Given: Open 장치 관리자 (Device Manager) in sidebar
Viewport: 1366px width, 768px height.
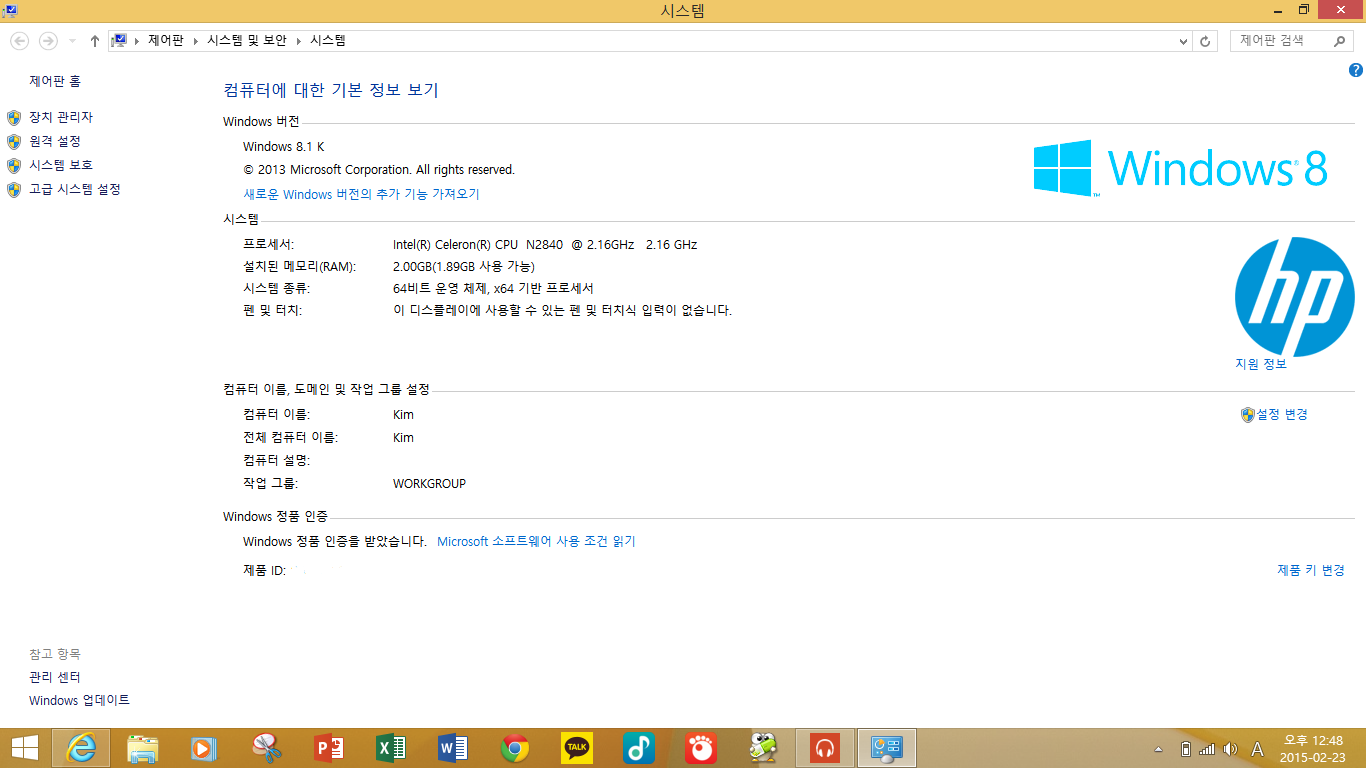Looking at the screenshot, I should click(x=60, y=117).
